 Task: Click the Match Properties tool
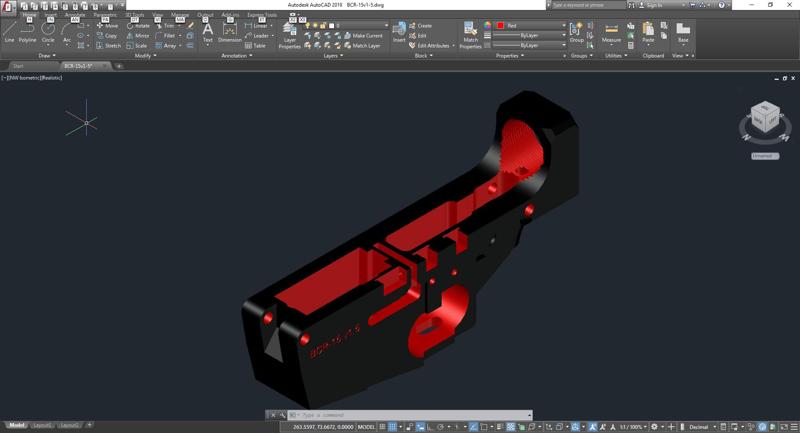(470, 36)
